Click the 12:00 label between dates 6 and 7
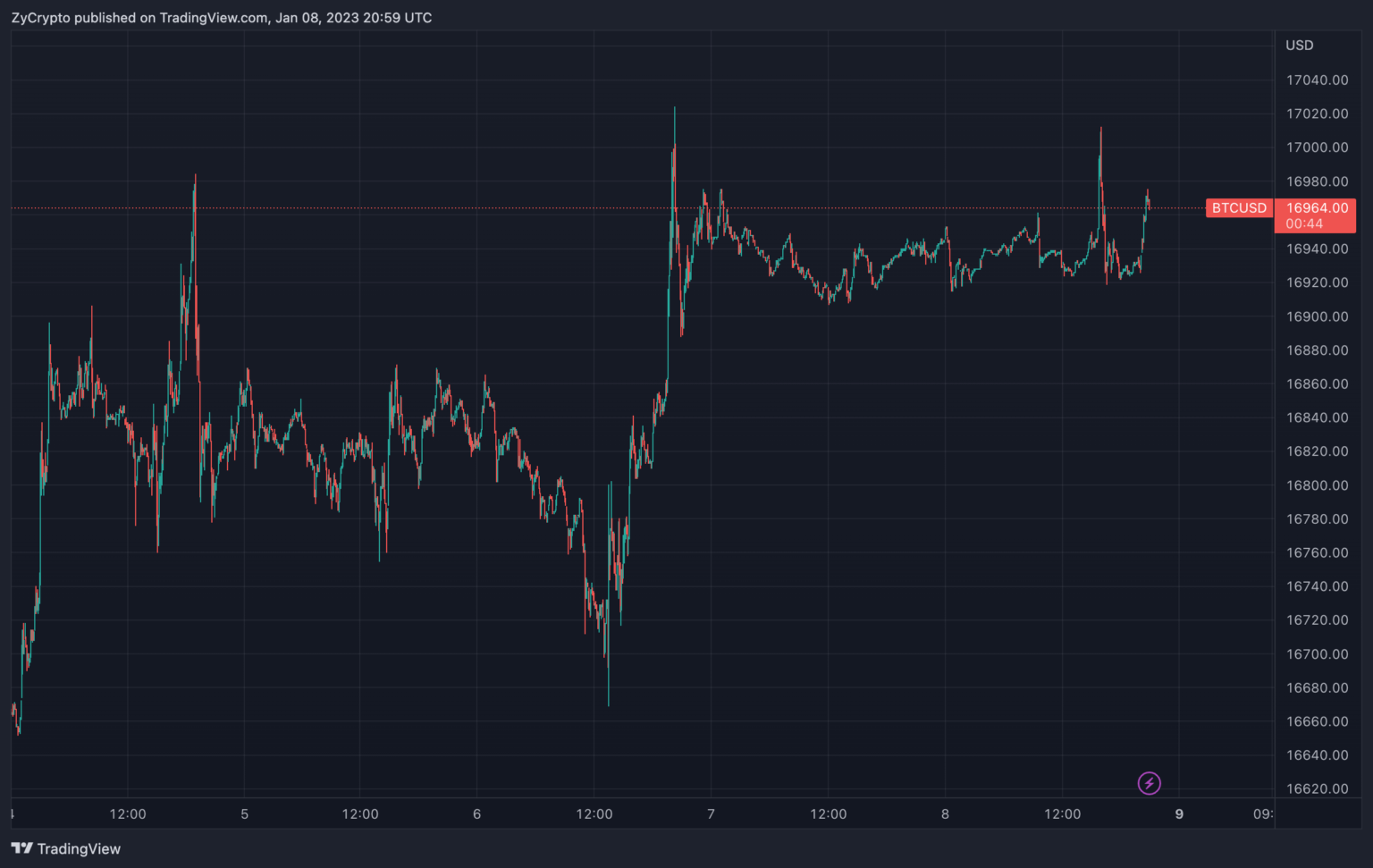 tap(594, 814)
